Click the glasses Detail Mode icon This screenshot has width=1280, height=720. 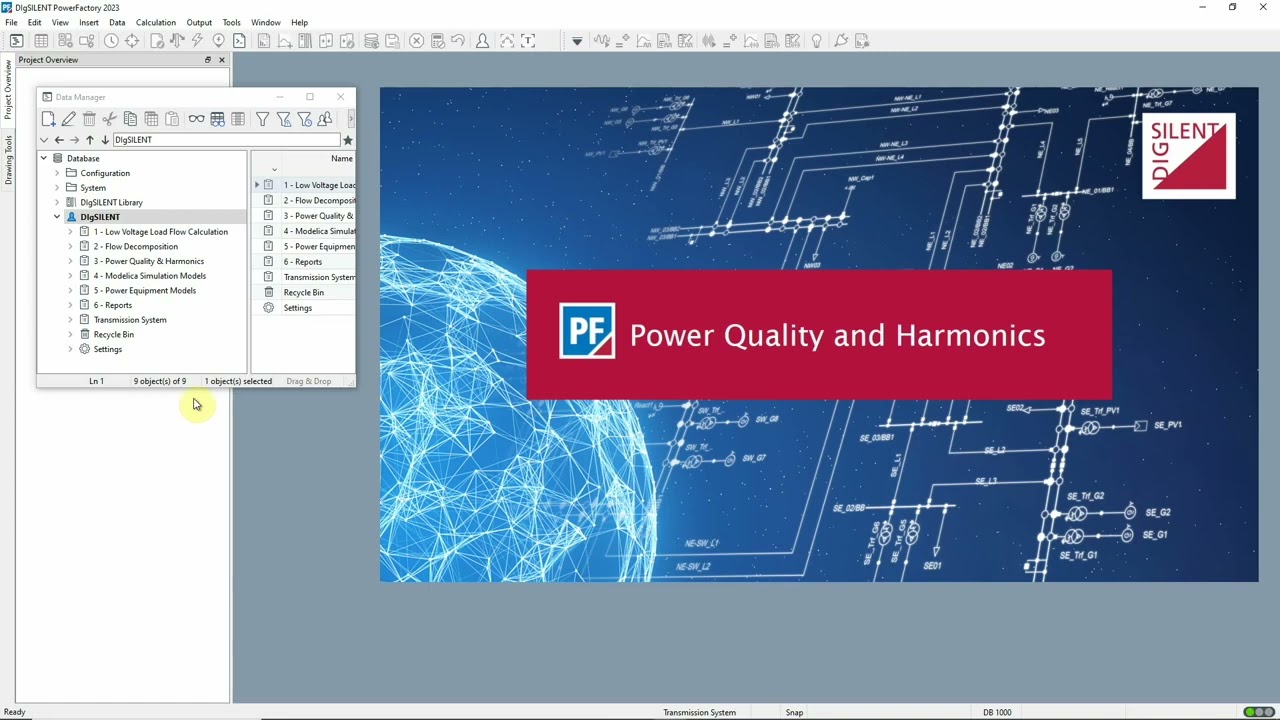point(196,119)
